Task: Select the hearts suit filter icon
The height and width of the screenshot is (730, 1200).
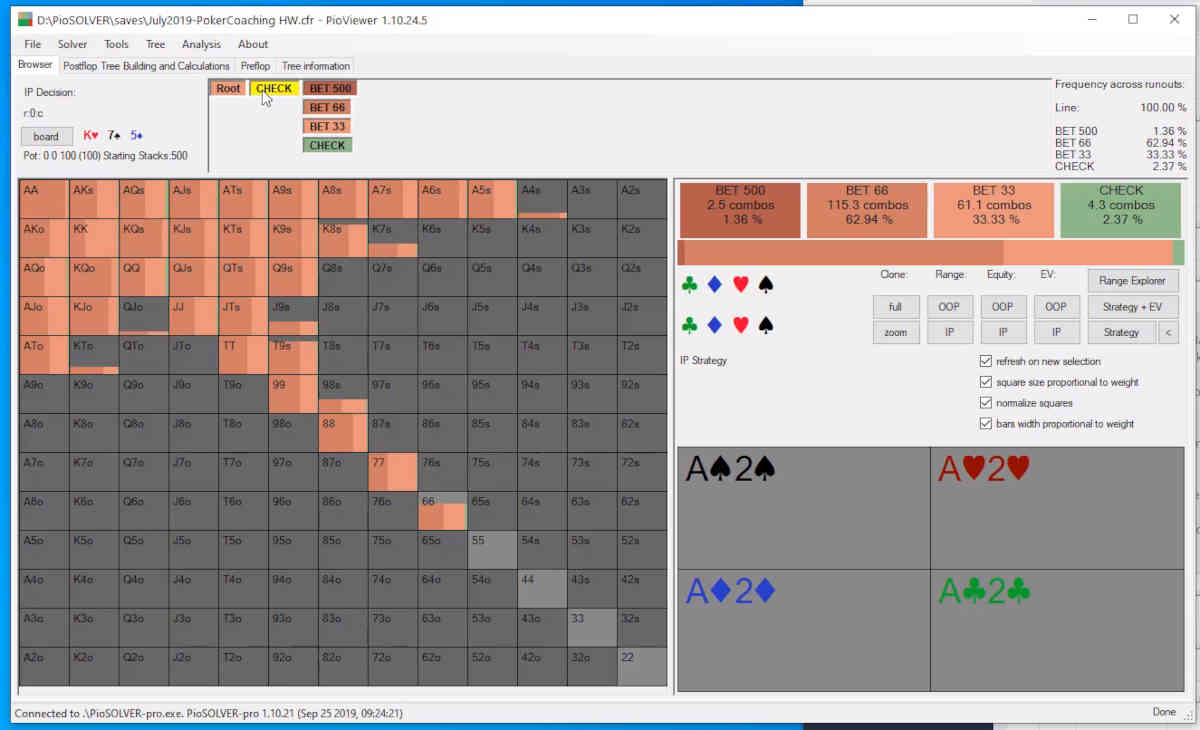Action: [x=740, y=285]
